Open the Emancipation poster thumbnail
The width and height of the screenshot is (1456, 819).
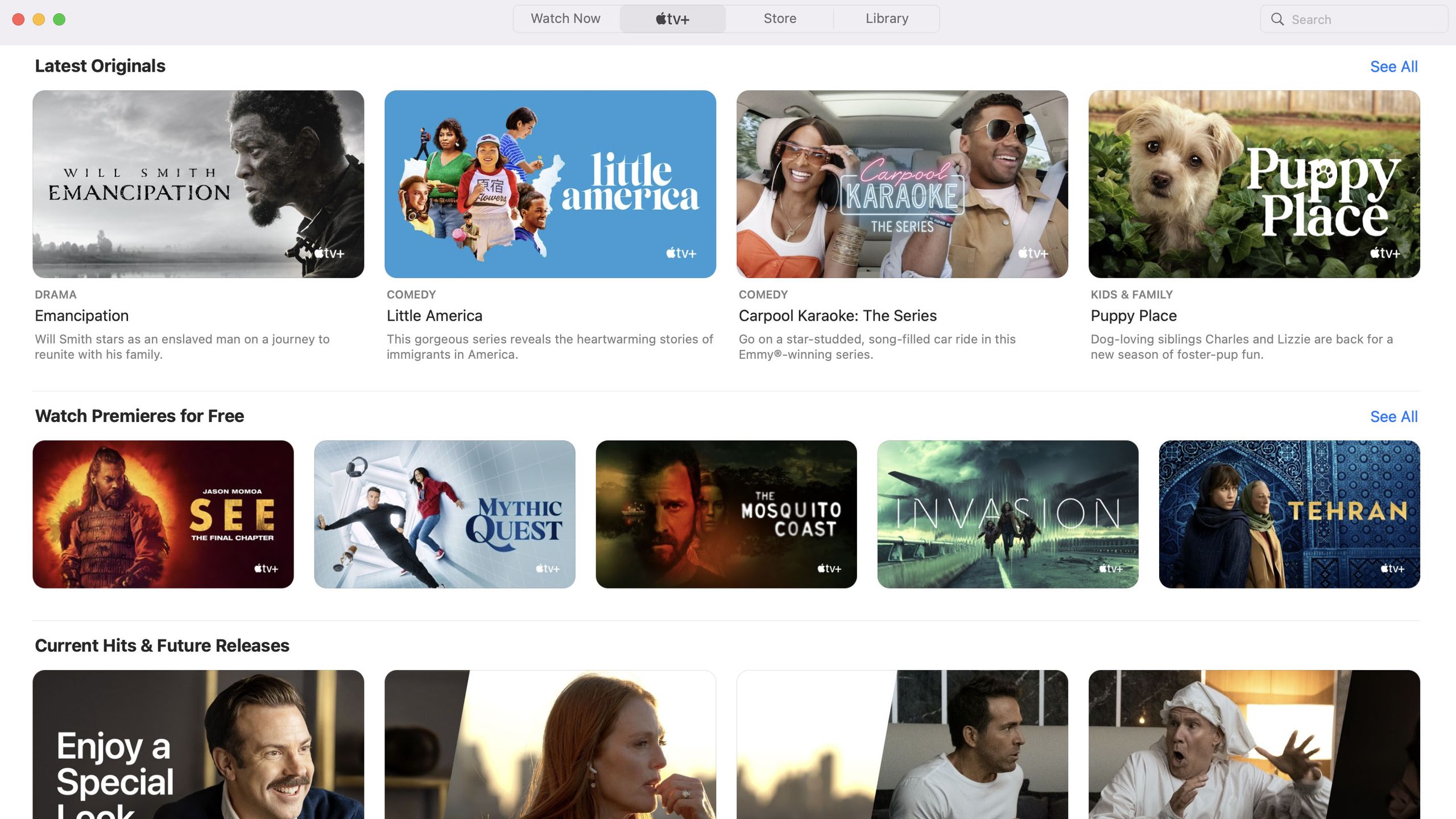[198, 184]
